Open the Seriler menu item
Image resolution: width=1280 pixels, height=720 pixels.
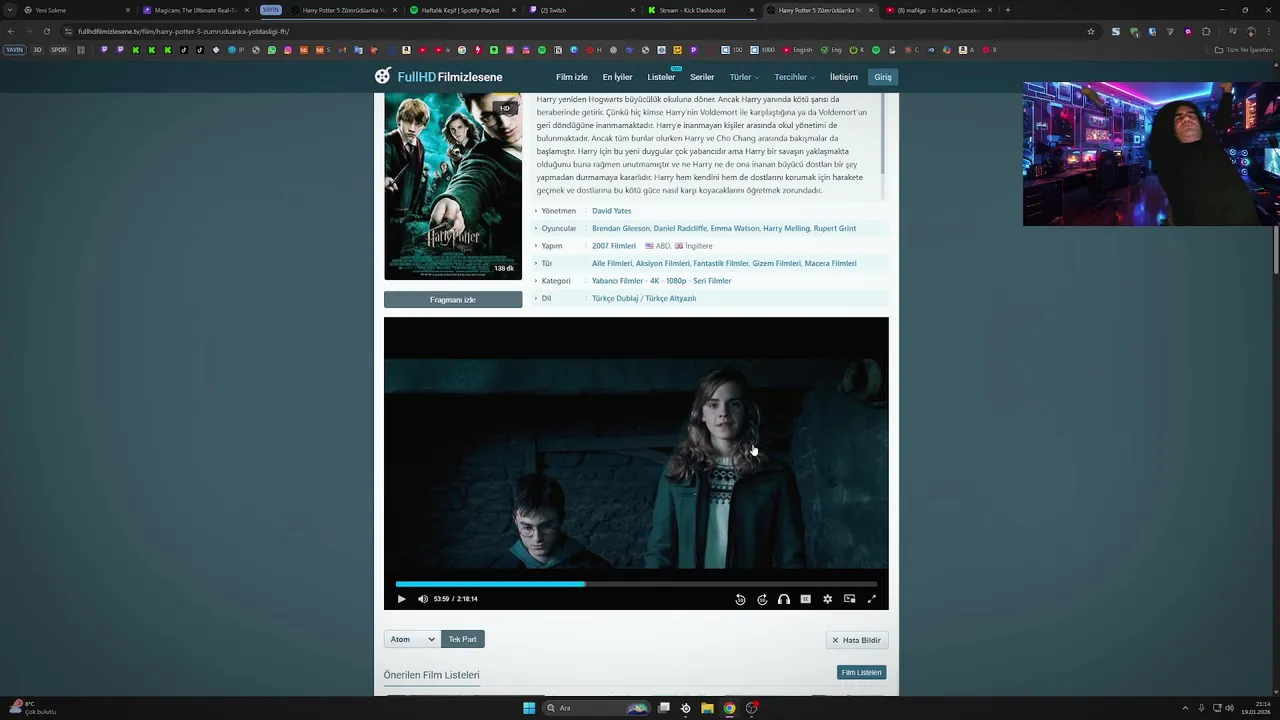[x=702, y=77]
